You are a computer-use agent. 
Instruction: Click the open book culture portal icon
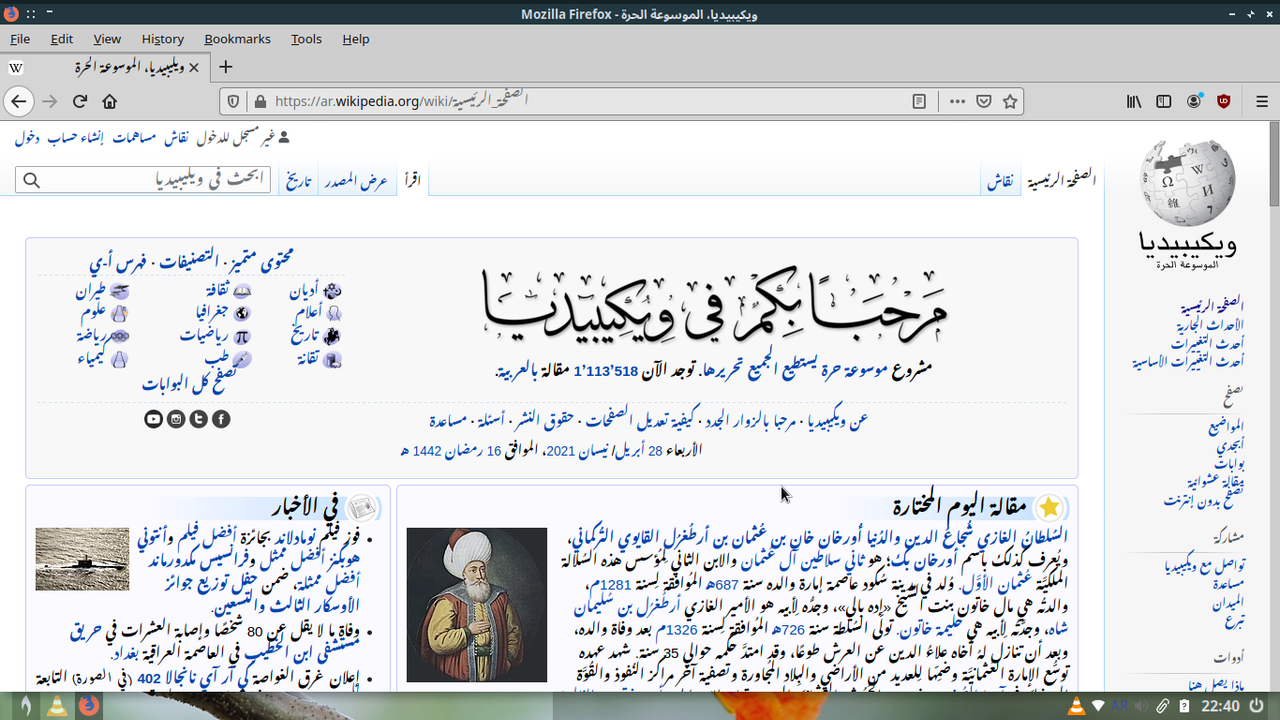point(242,290)
